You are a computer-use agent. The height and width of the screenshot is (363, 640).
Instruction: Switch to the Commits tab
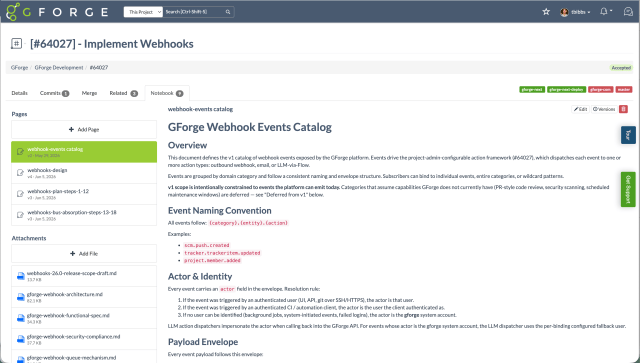tap(54, 93)
